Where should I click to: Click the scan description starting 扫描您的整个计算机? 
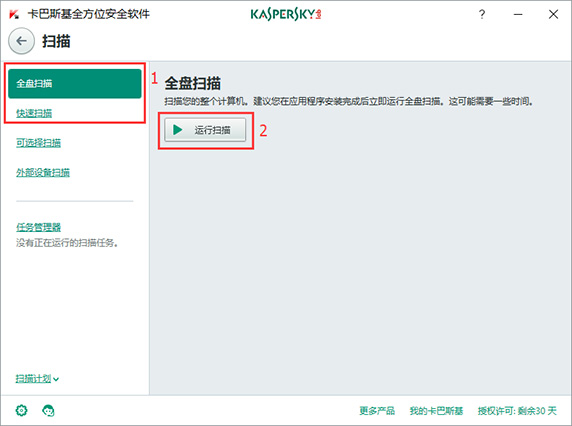[348, 101]
